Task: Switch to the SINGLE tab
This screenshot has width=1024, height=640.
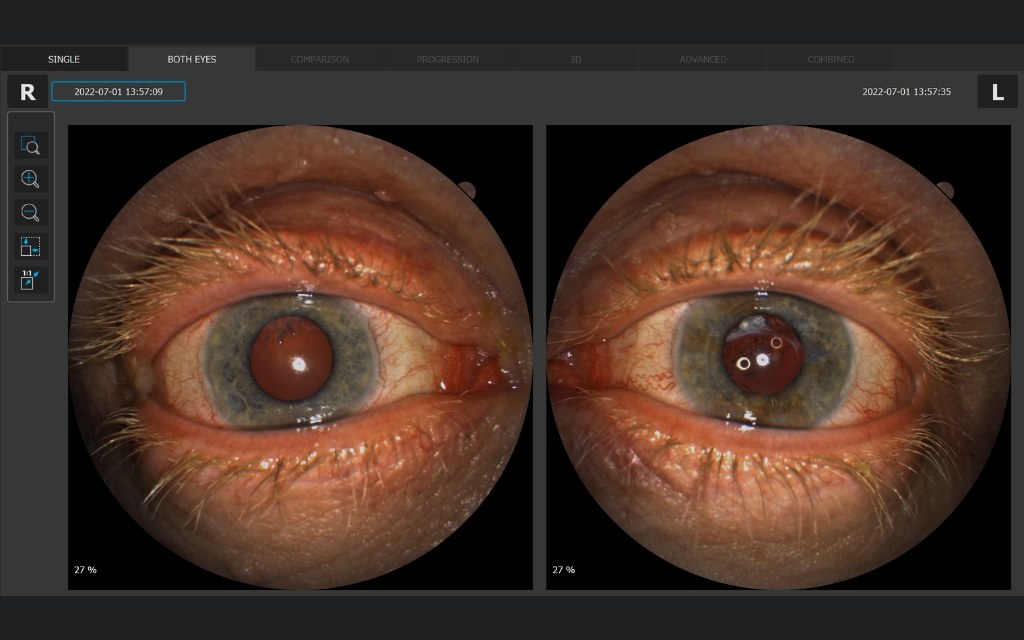Action: pos(64,59)
